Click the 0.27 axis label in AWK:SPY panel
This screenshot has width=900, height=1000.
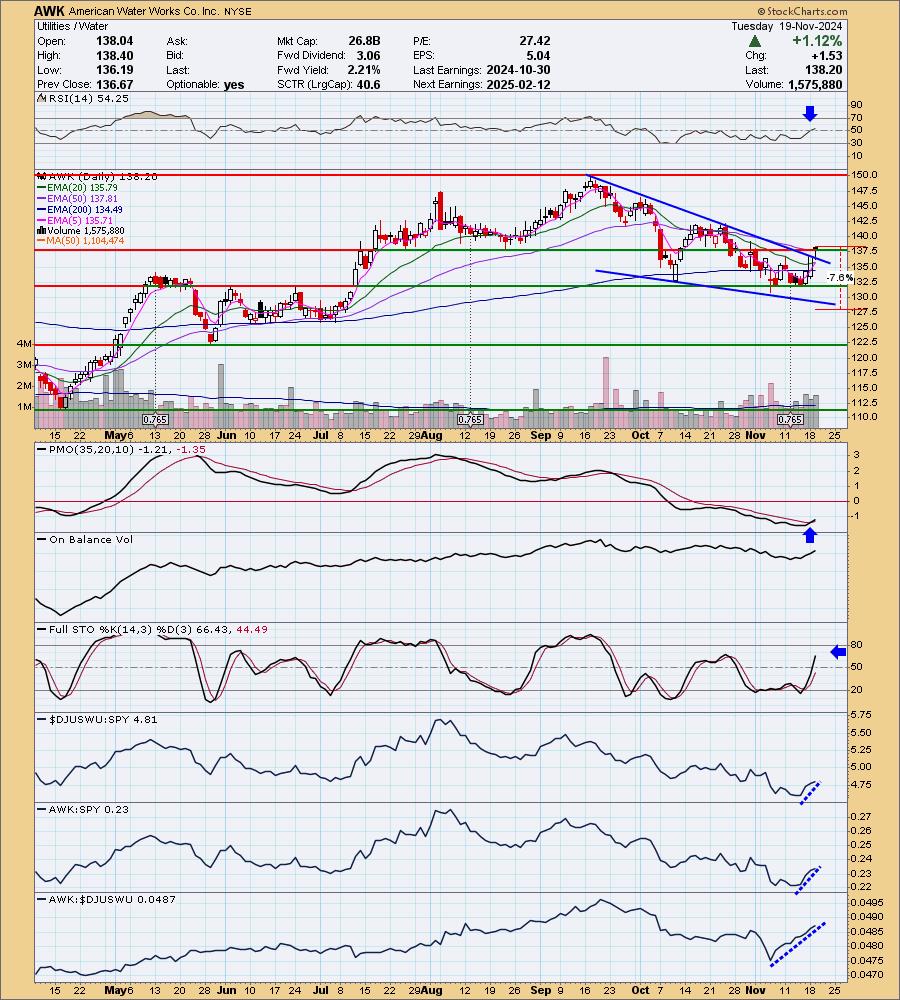point(860,816)
